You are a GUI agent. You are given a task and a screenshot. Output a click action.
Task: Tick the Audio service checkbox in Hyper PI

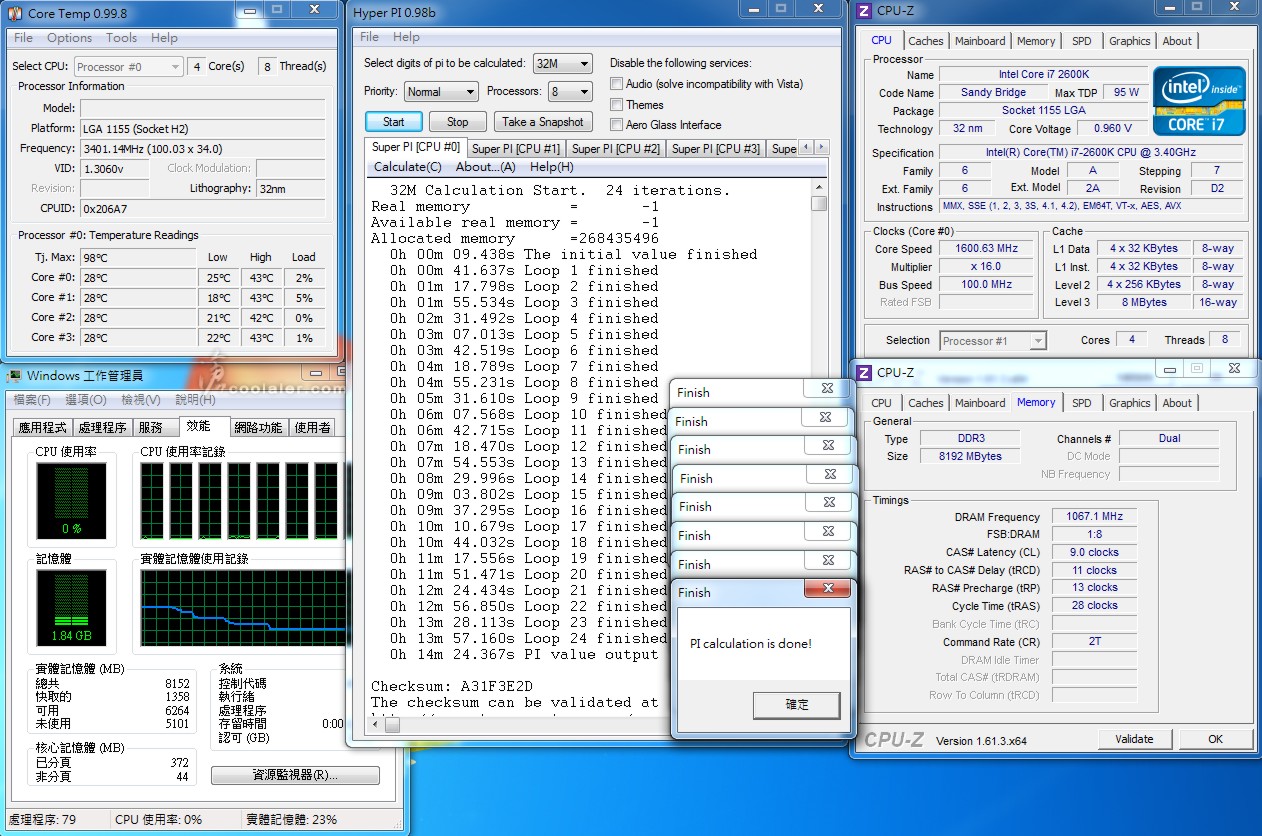[617, 84]
